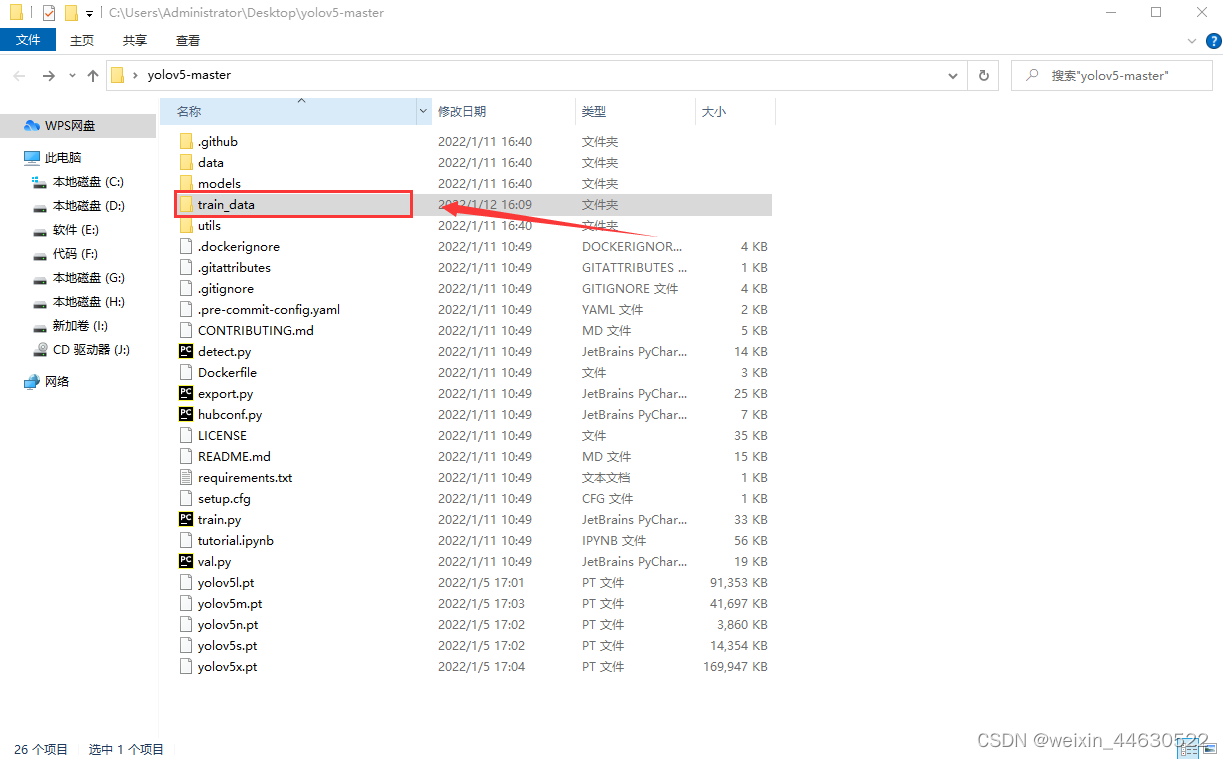Click the new folder quick access icon

click(x=70, y=13)
